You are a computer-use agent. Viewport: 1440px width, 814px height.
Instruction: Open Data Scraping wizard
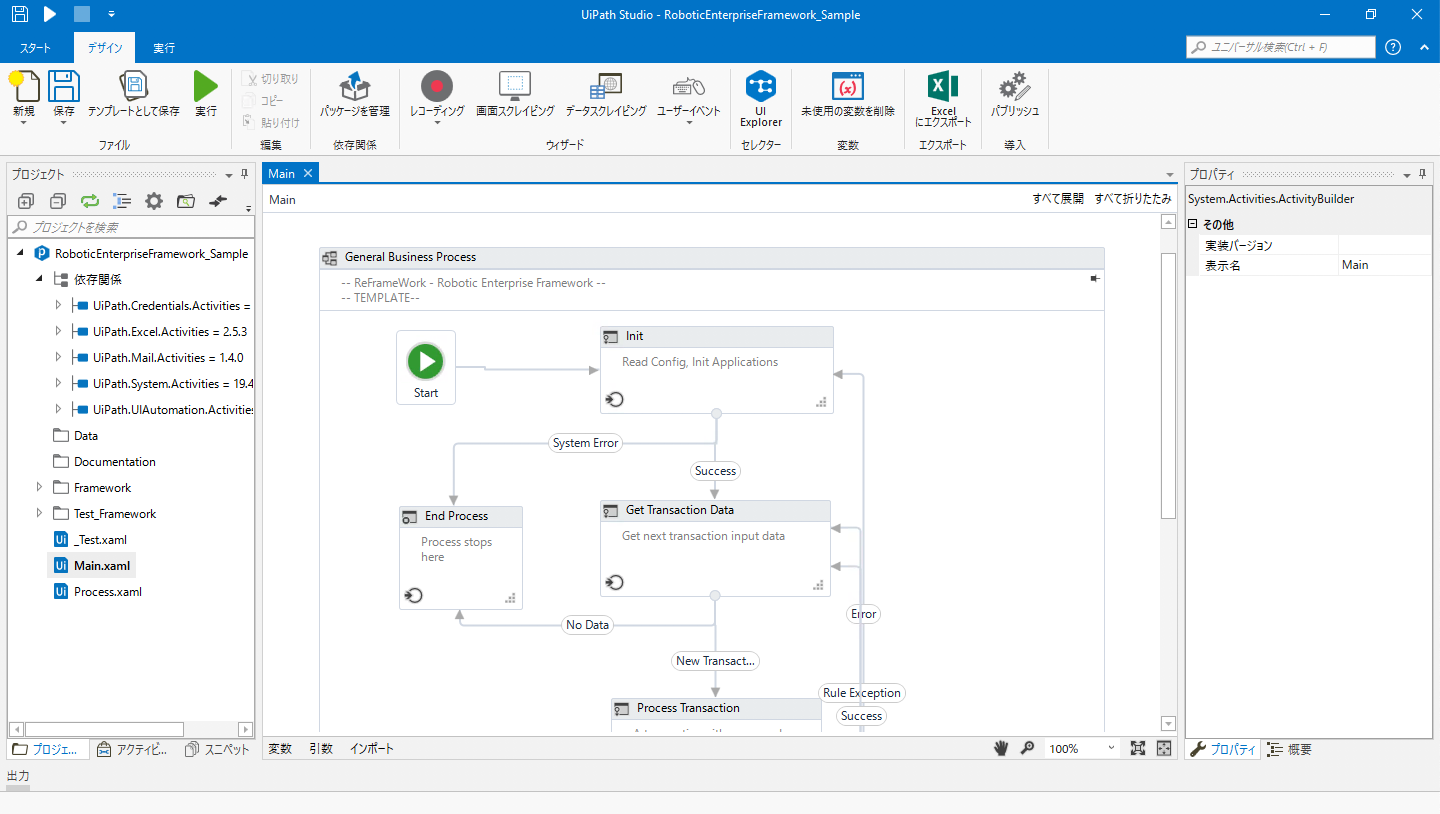click(x=605, y=88)
